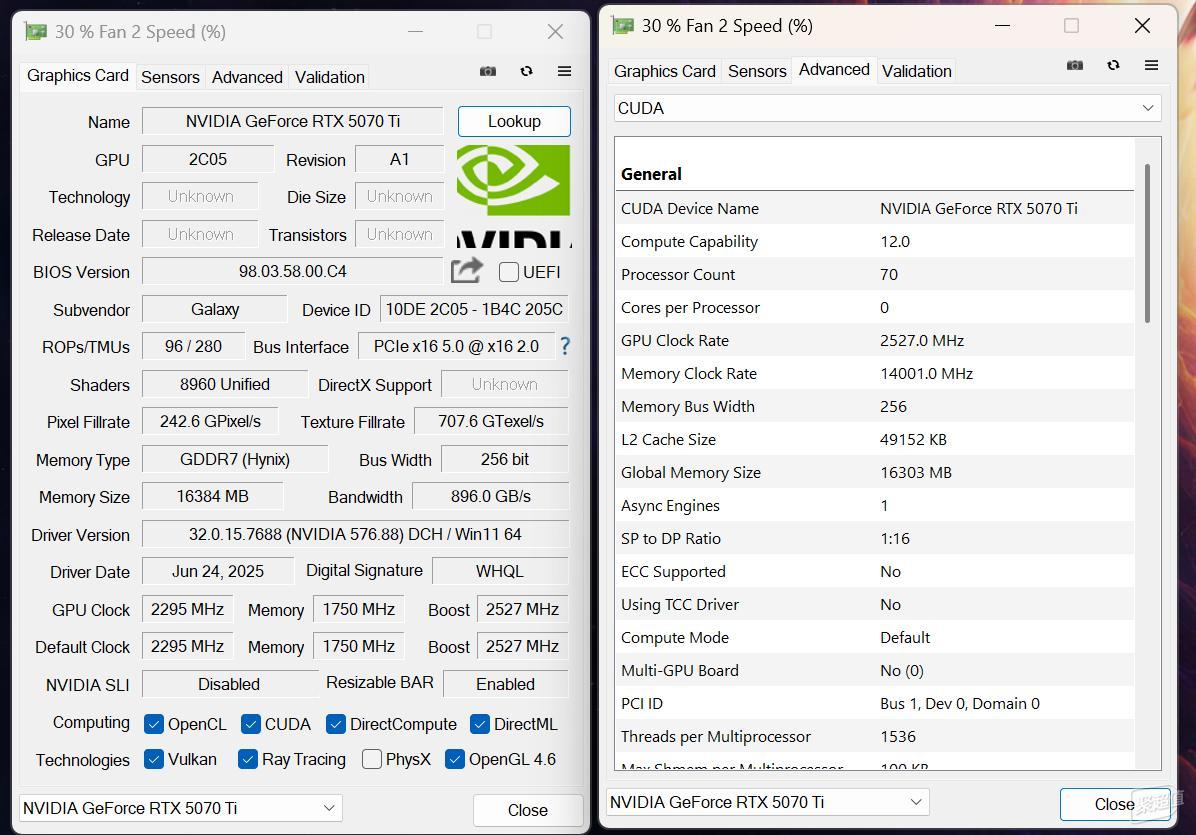Click the Memory Type GDDR7 (Hynix) field
The height and width of the screenshot is (835, 1196).
point(235,459)
